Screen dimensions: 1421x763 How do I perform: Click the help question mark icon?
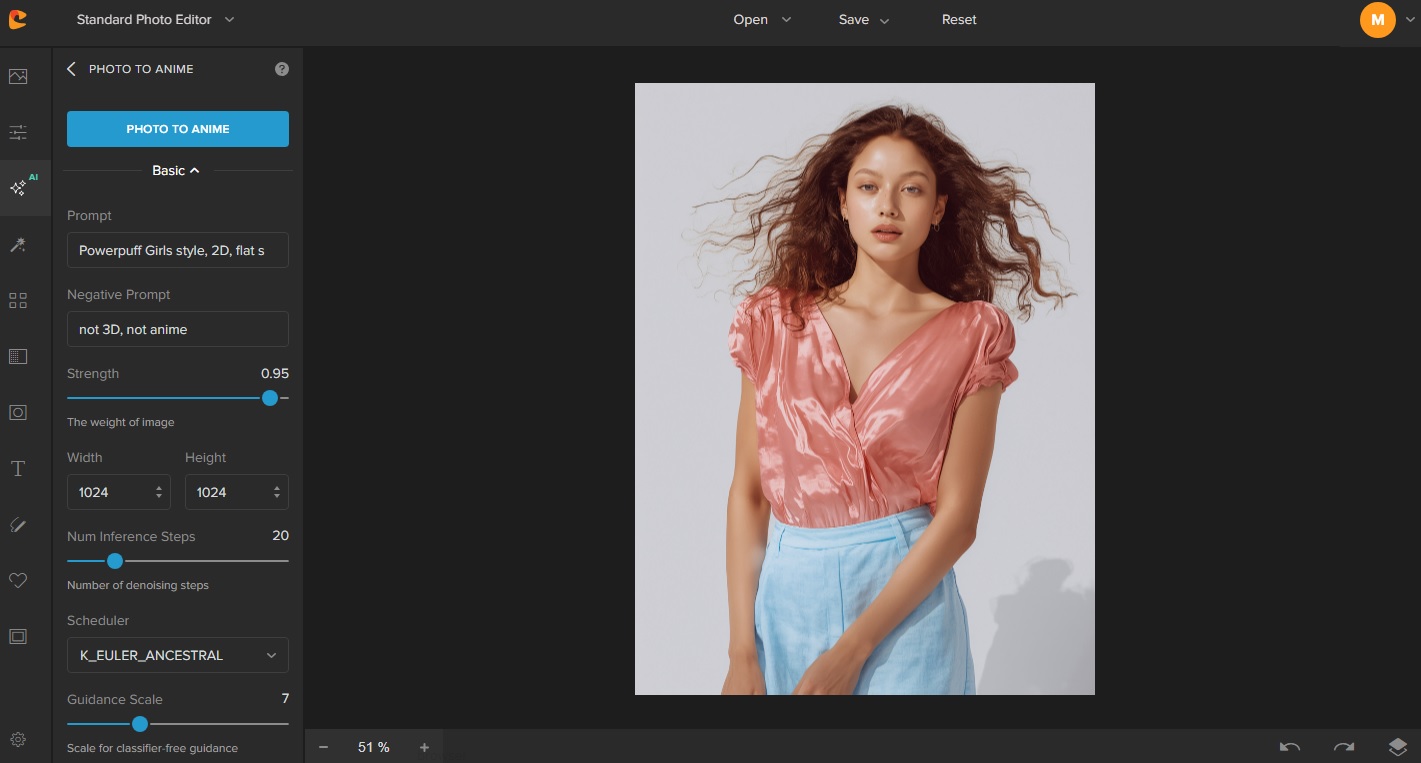tap(282, 69)
